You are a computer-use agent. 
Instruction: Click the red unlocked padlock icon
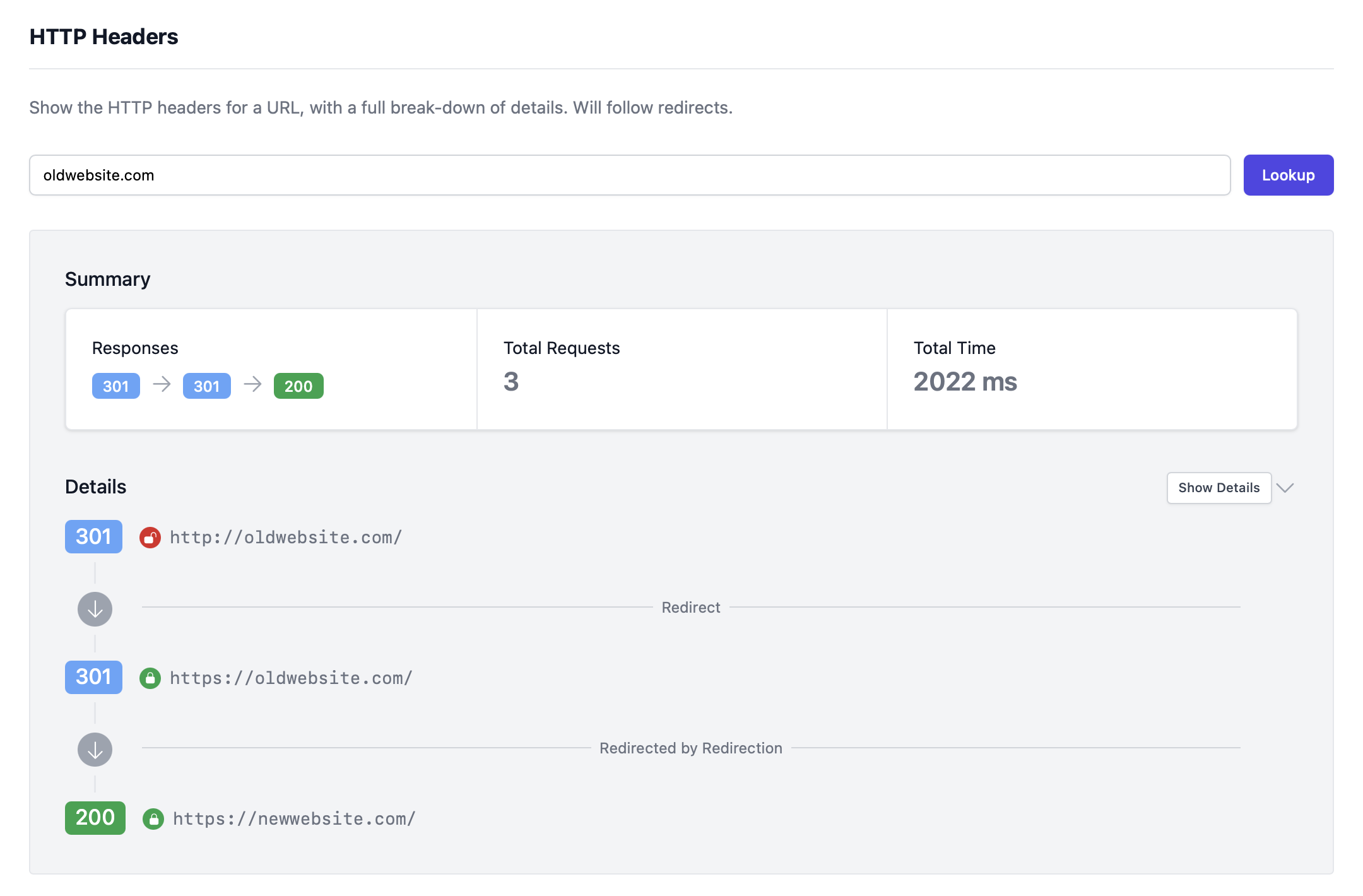(150, 538)
